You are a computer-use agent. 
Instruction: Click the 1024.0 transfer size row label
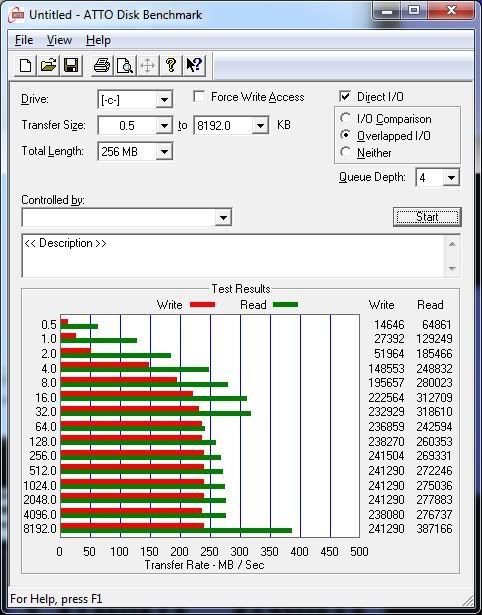(40, 486)
